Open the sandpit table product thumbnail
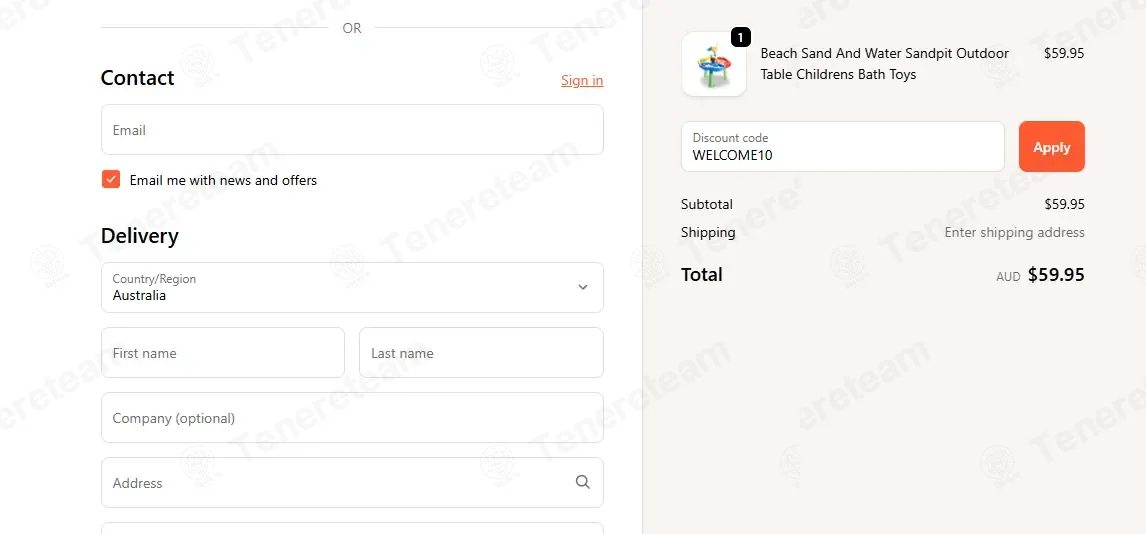The image size is (1146, 534). [x=713, y=64]
